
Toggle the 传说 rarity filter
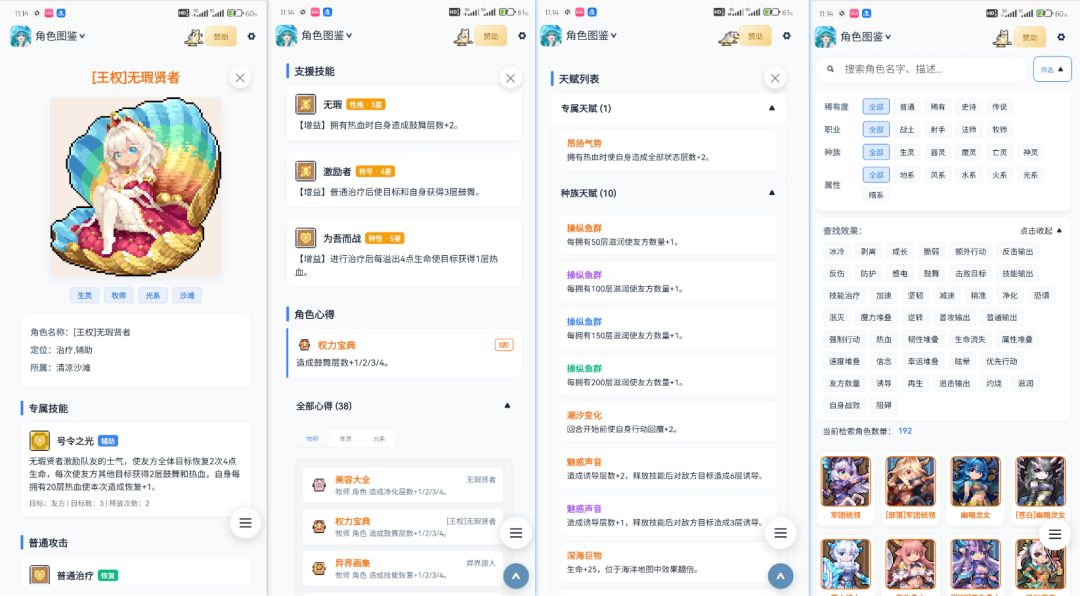tap(999, 107)
